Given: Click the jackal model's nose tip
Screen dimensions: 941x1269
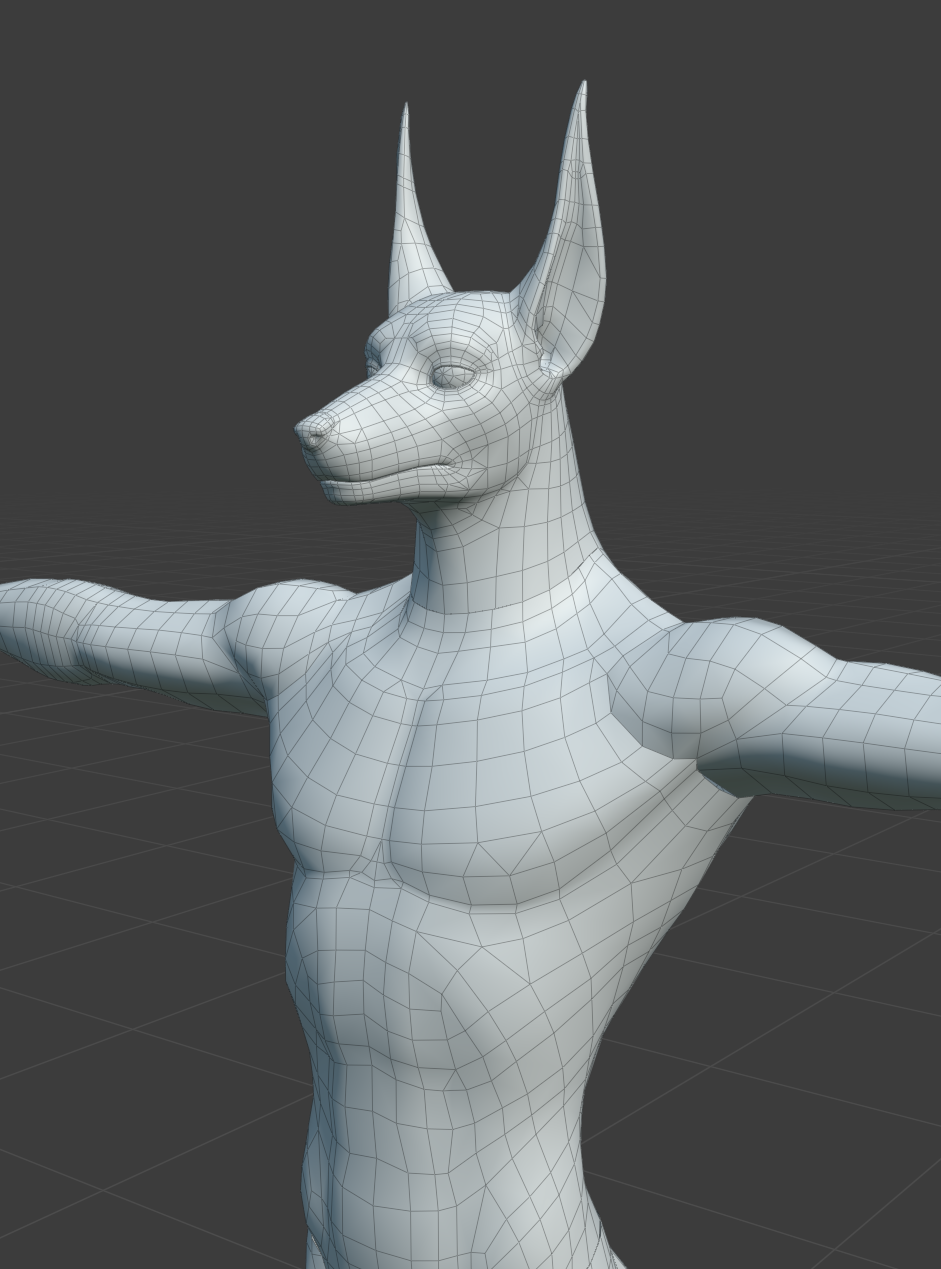Looking at the screenshot, I should pos(313,432).
